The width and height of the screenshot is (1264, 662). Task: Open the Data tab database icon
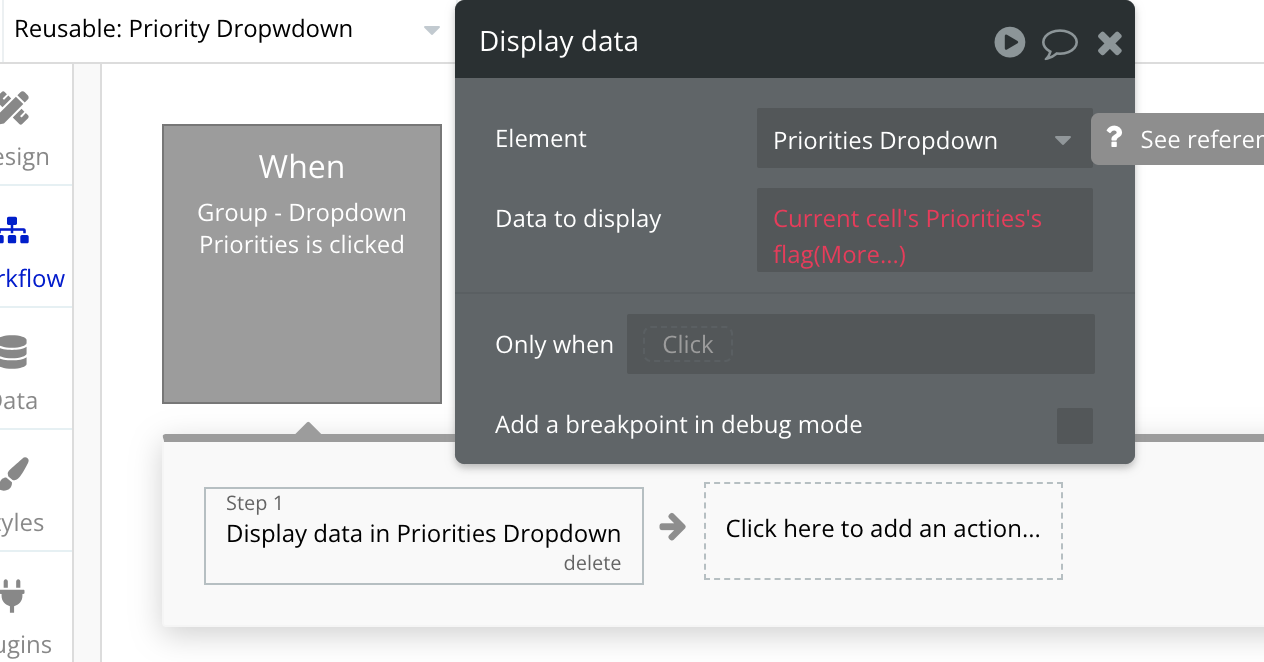point(14,353)
